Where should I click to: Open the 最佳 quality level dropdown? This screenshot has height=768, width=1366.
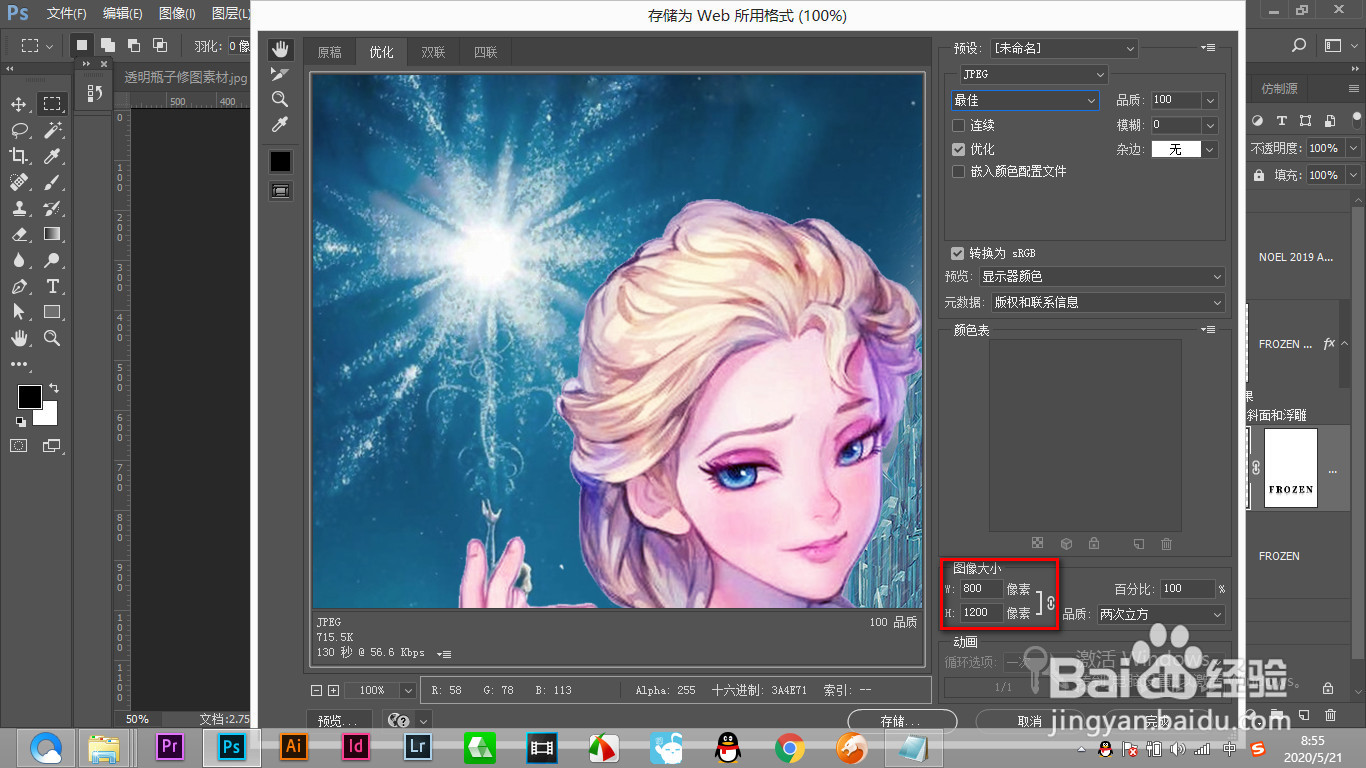tap(1025, 100)
